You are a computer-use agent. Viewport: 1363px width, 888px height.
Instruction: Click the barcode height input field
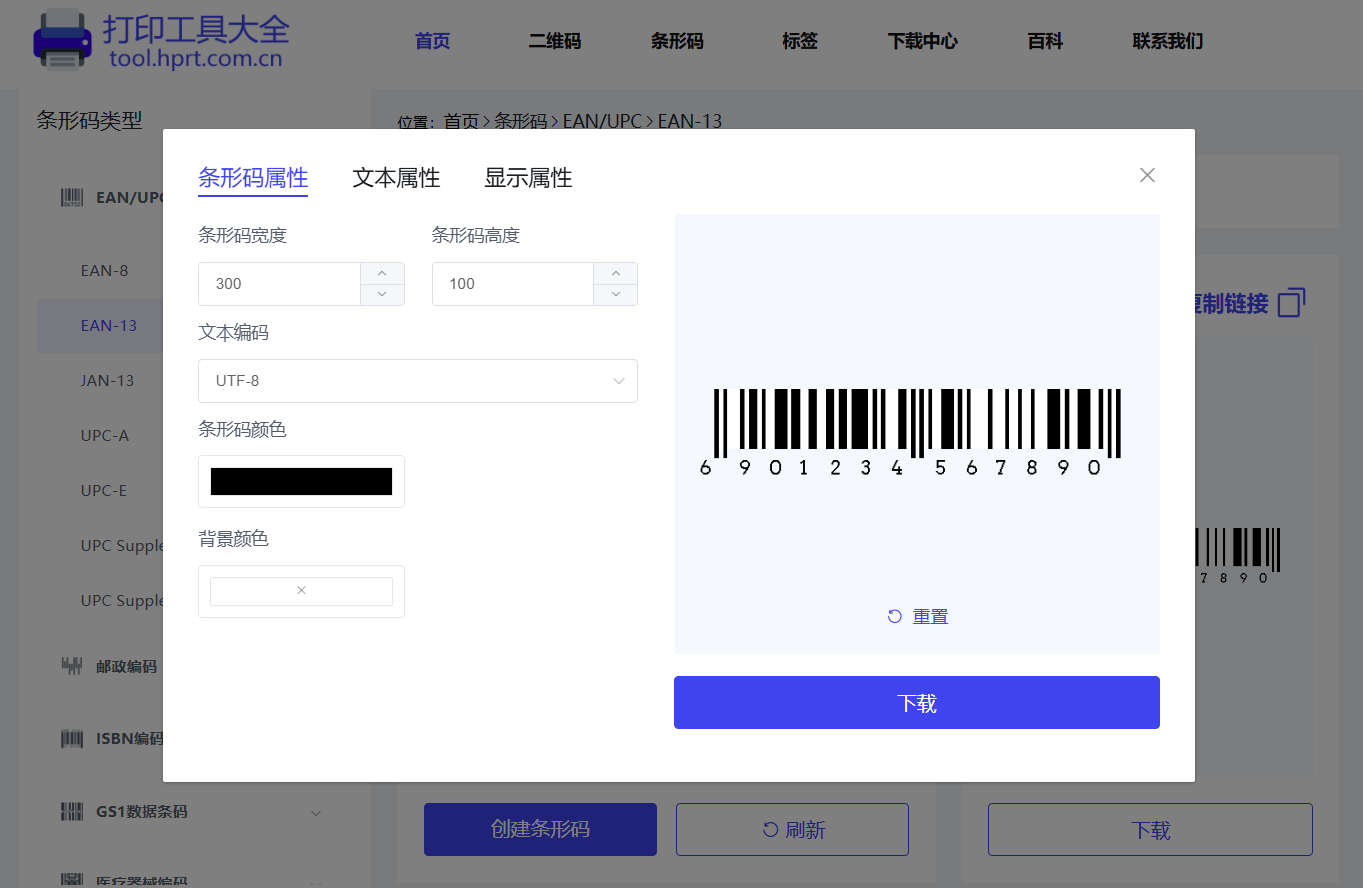pos(513,284)
